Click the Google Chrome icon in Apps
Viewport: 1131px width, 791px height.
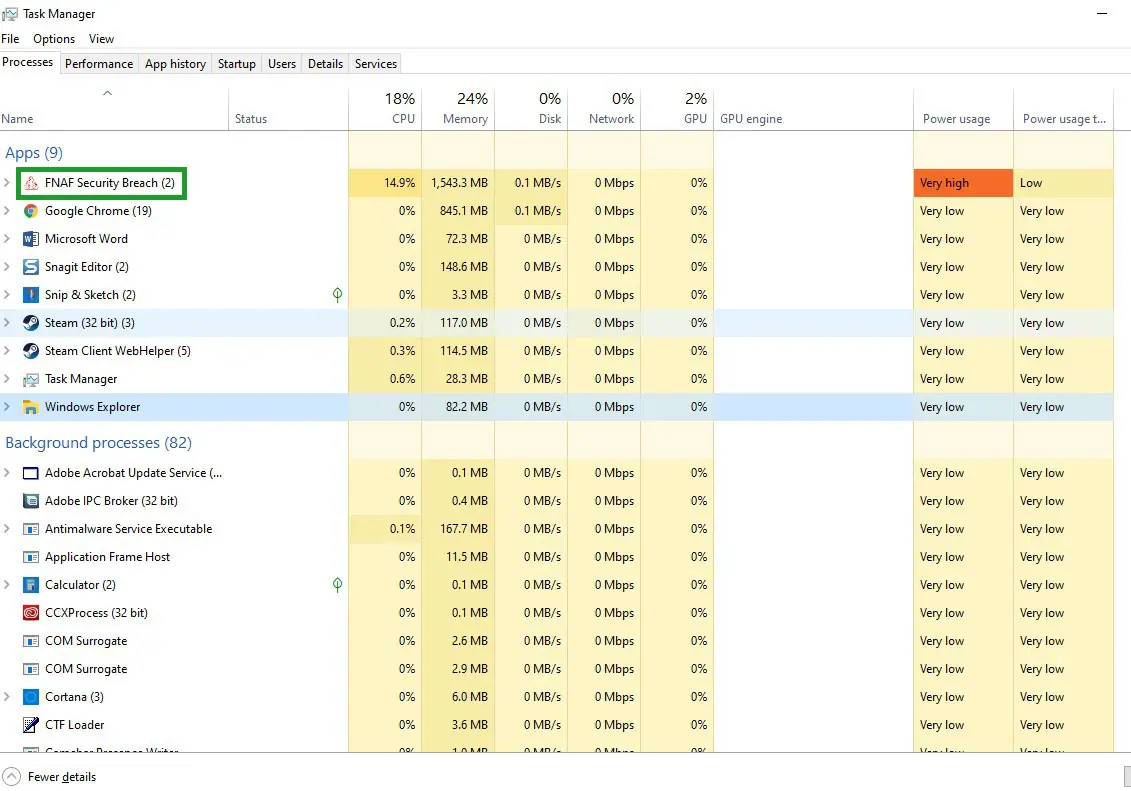pyautogui.click(x=30, y=211)
